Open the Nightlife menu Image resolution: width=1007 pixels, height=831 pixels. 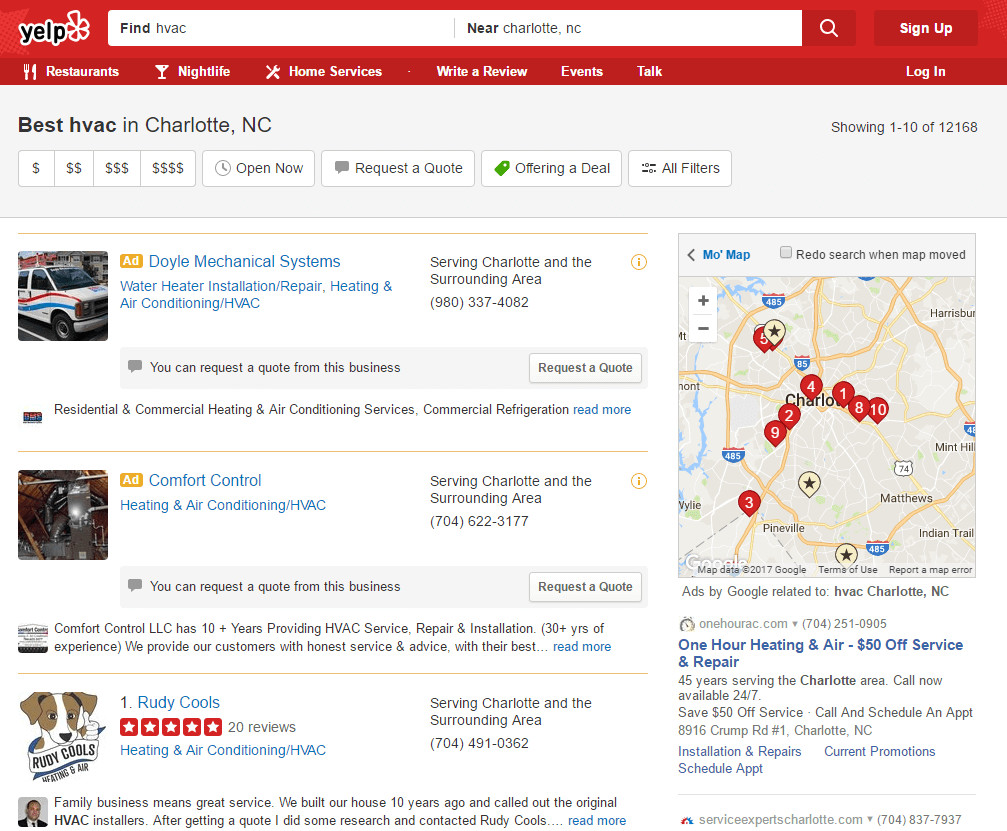coord(192,71)
